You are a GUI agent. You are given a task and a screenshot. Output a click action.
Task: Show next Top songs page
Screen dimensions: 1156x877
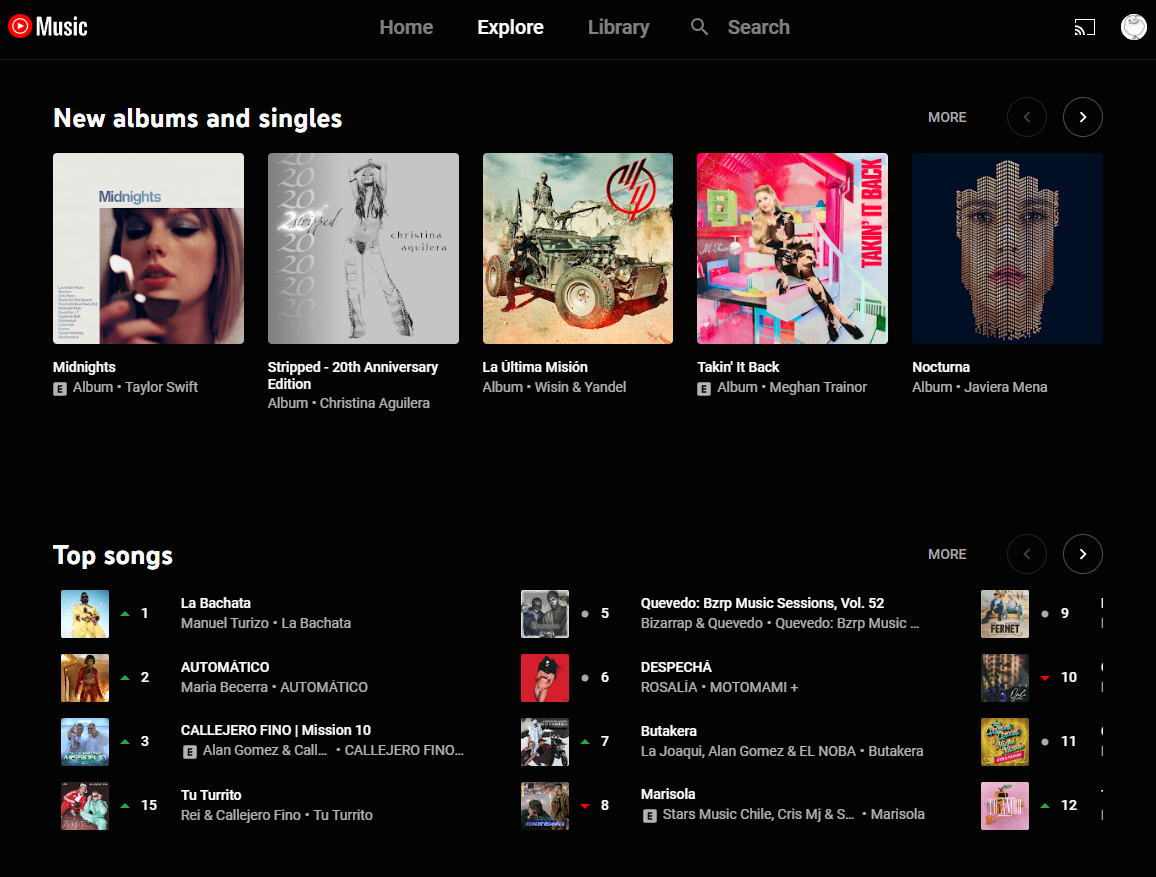pyautogui.click(x=1082, y=554)
